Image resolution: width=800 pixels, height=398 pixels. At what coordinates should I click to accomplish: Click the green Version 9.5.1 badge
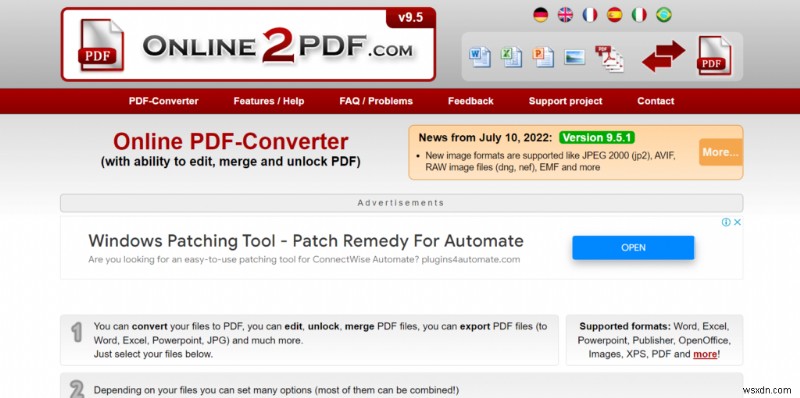click(596, 138)
